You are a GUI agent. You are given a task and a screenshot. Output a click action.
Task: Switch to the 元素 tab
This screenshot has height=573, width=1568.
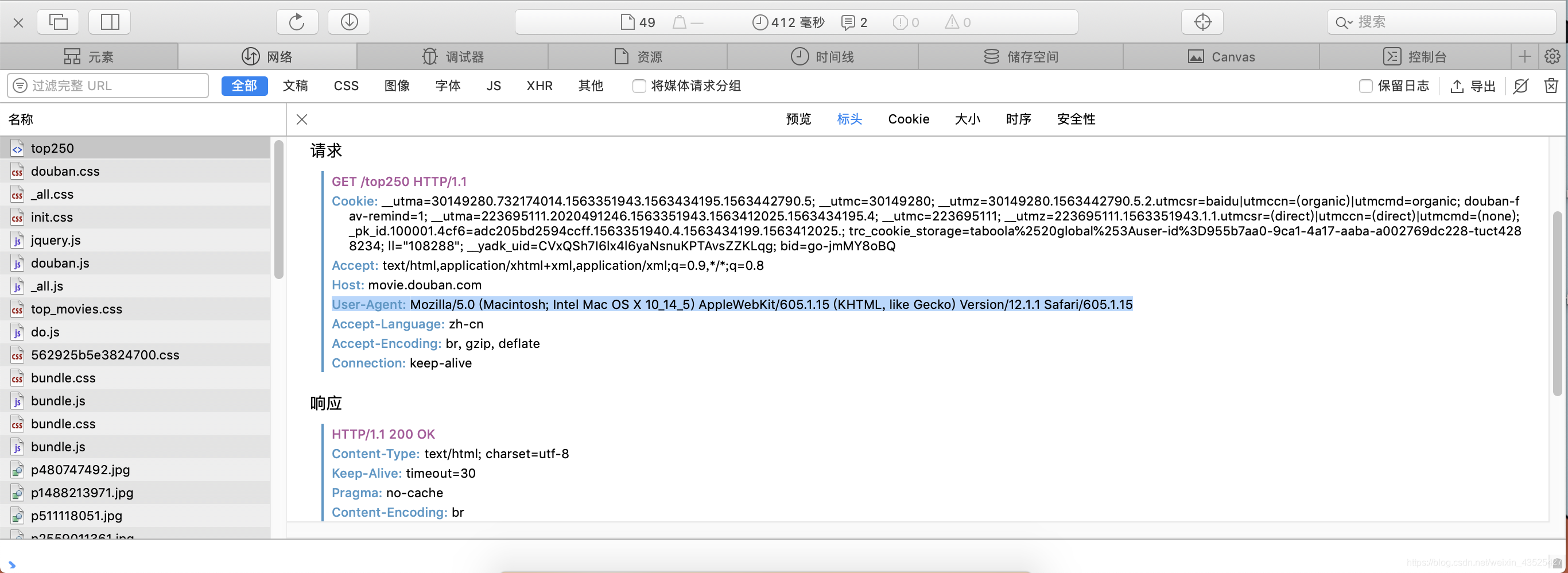[89, 57]
